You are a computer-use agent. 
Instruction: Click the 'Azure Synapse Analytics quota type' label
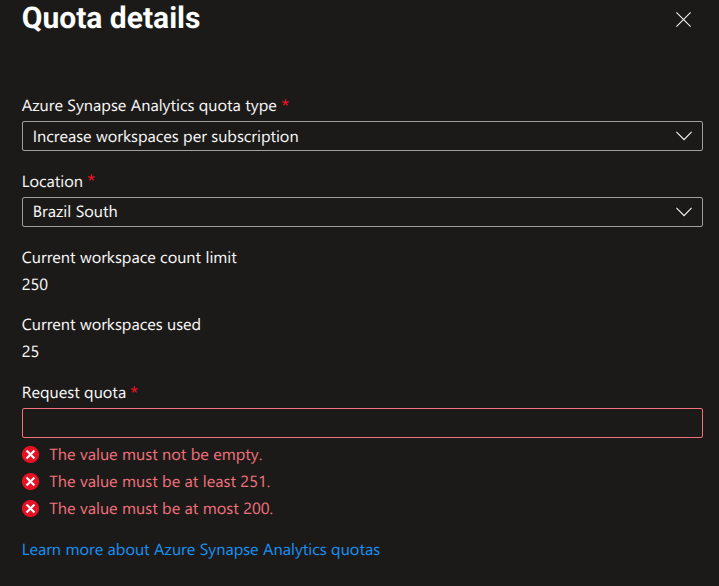click(x=149, y=106)
